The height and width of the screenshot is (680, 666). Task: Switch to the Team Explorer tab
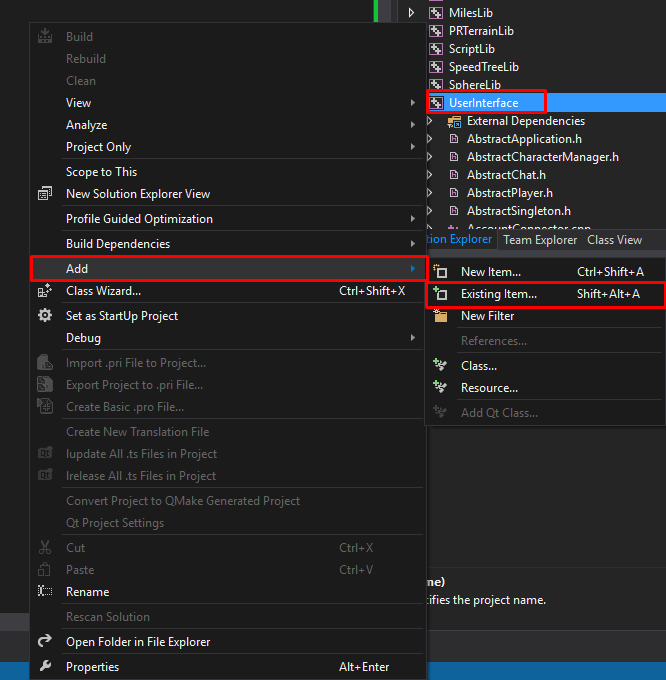click(540, 240)
